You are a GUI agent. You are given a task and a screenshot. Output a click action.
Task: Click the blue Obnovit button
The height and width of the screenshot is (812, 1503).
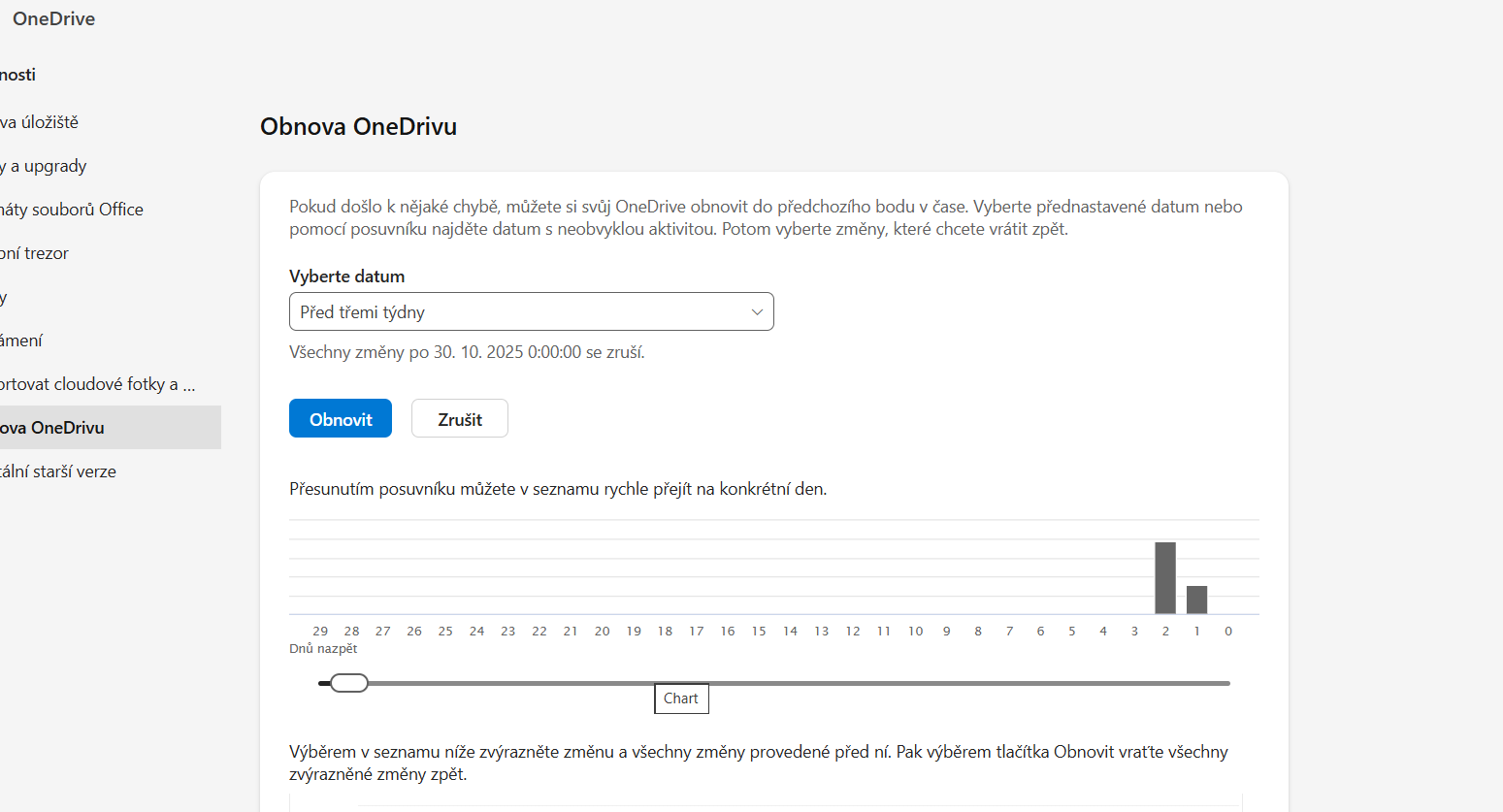341,418
